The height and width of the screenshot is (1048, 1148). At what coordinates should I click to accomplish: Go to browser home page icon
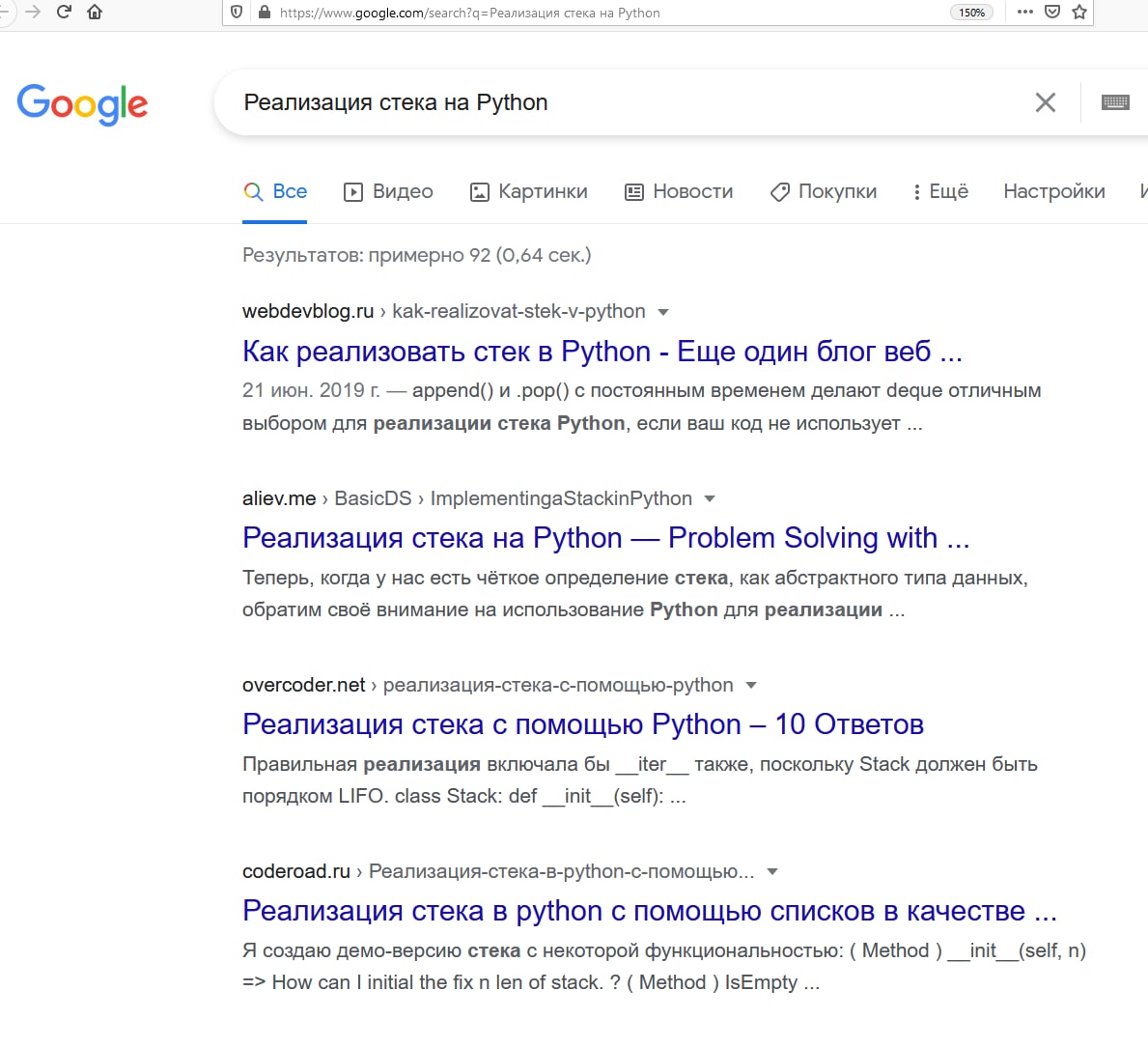pos(95,12)
